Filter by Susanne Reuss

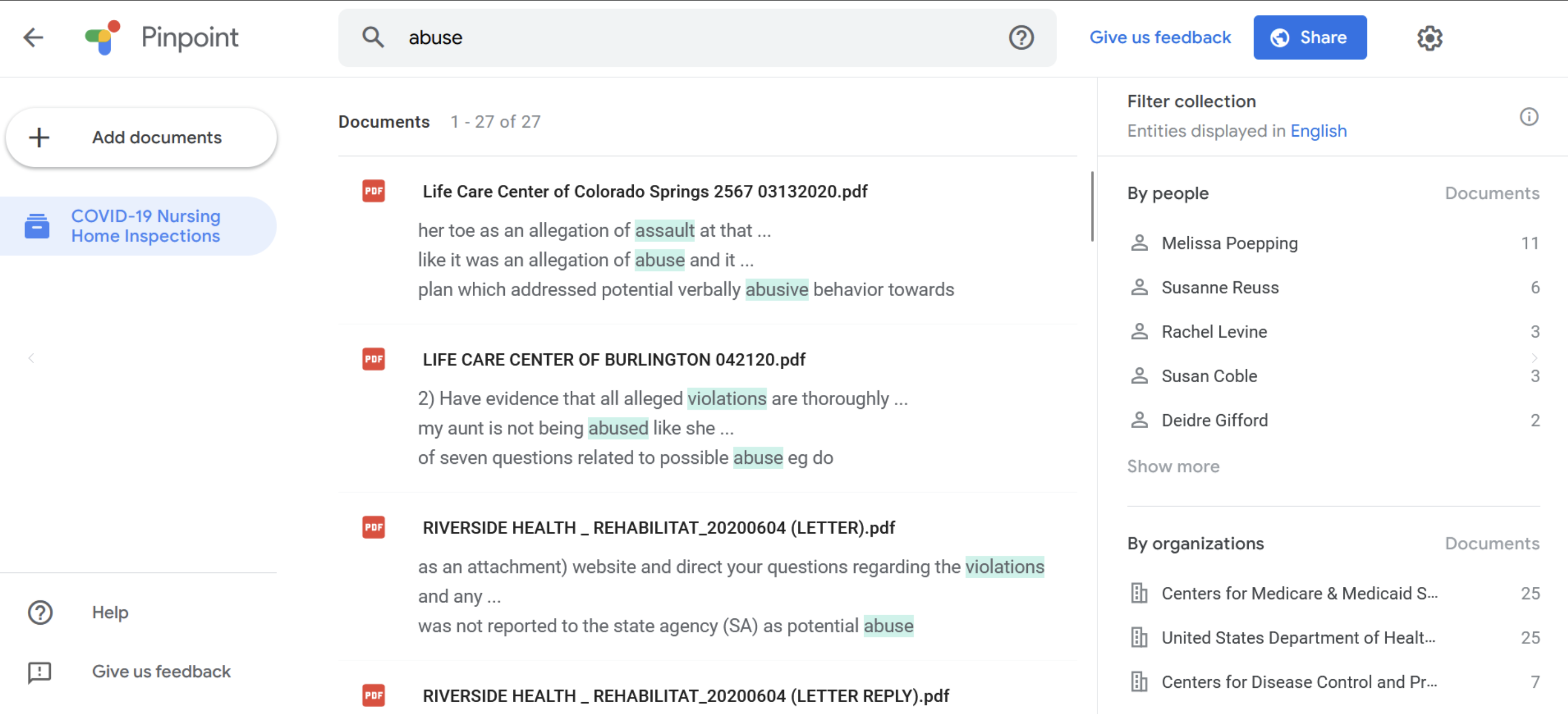pos(1219,287)
